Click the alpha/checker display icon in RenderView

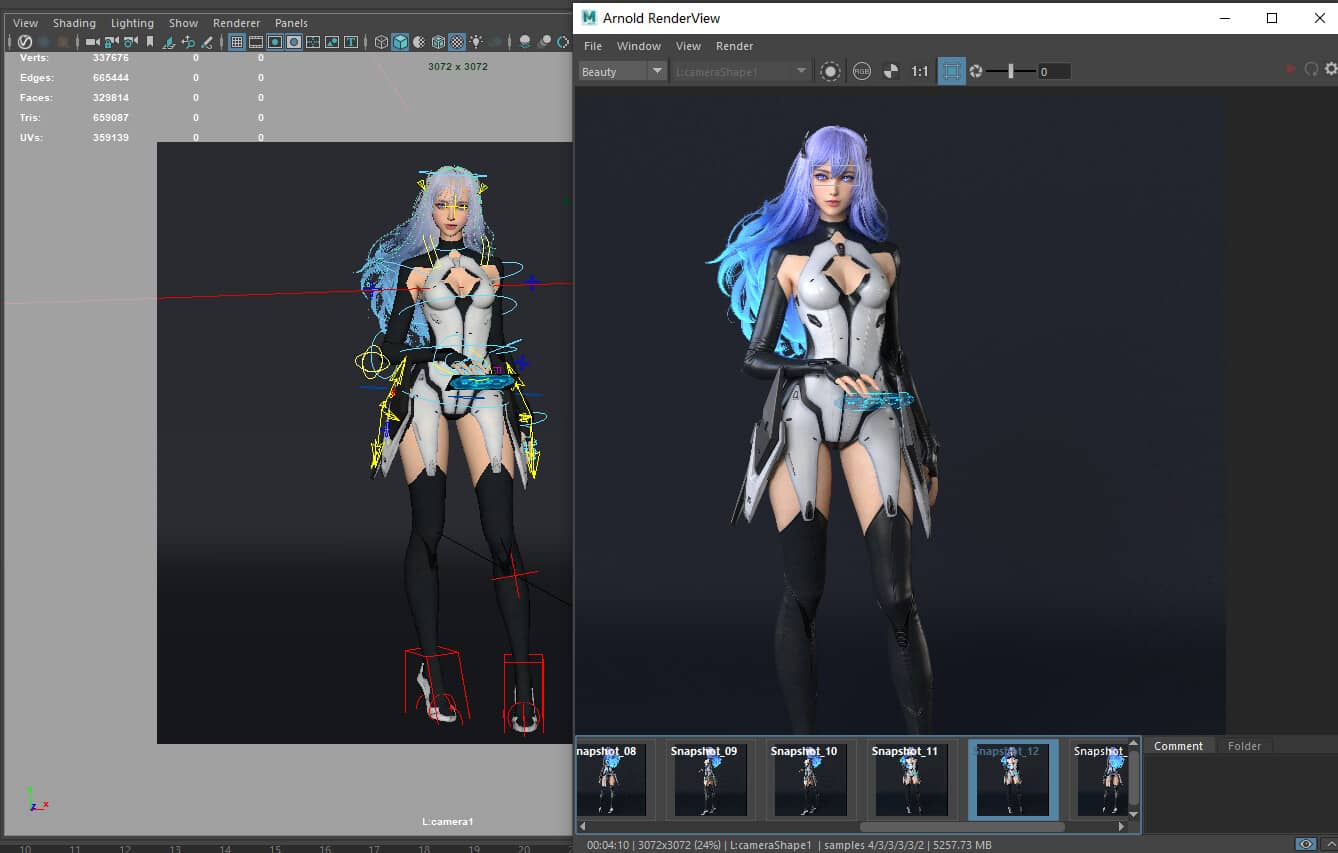(890, 71)
